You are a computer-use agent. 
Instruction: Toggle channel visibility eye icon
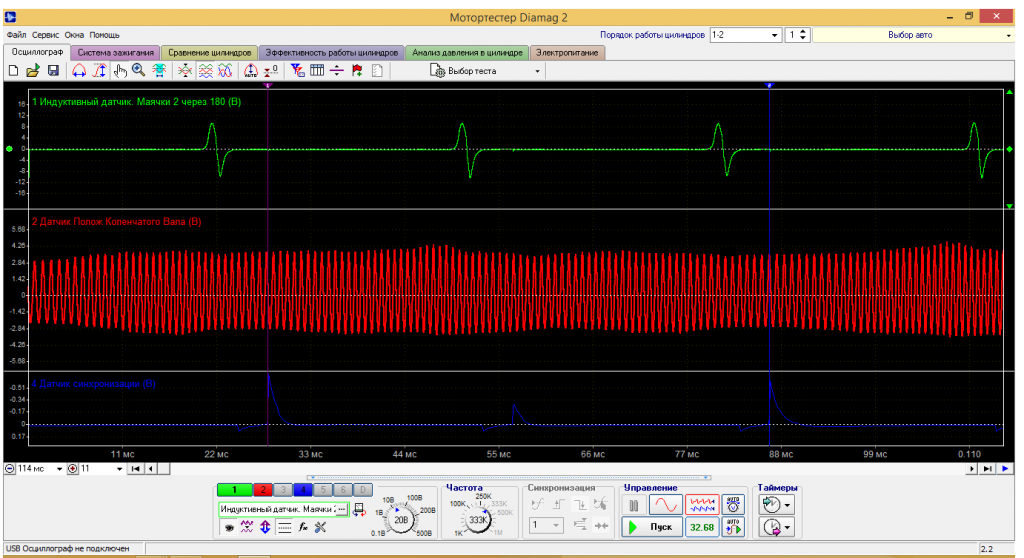pos(229,527)
